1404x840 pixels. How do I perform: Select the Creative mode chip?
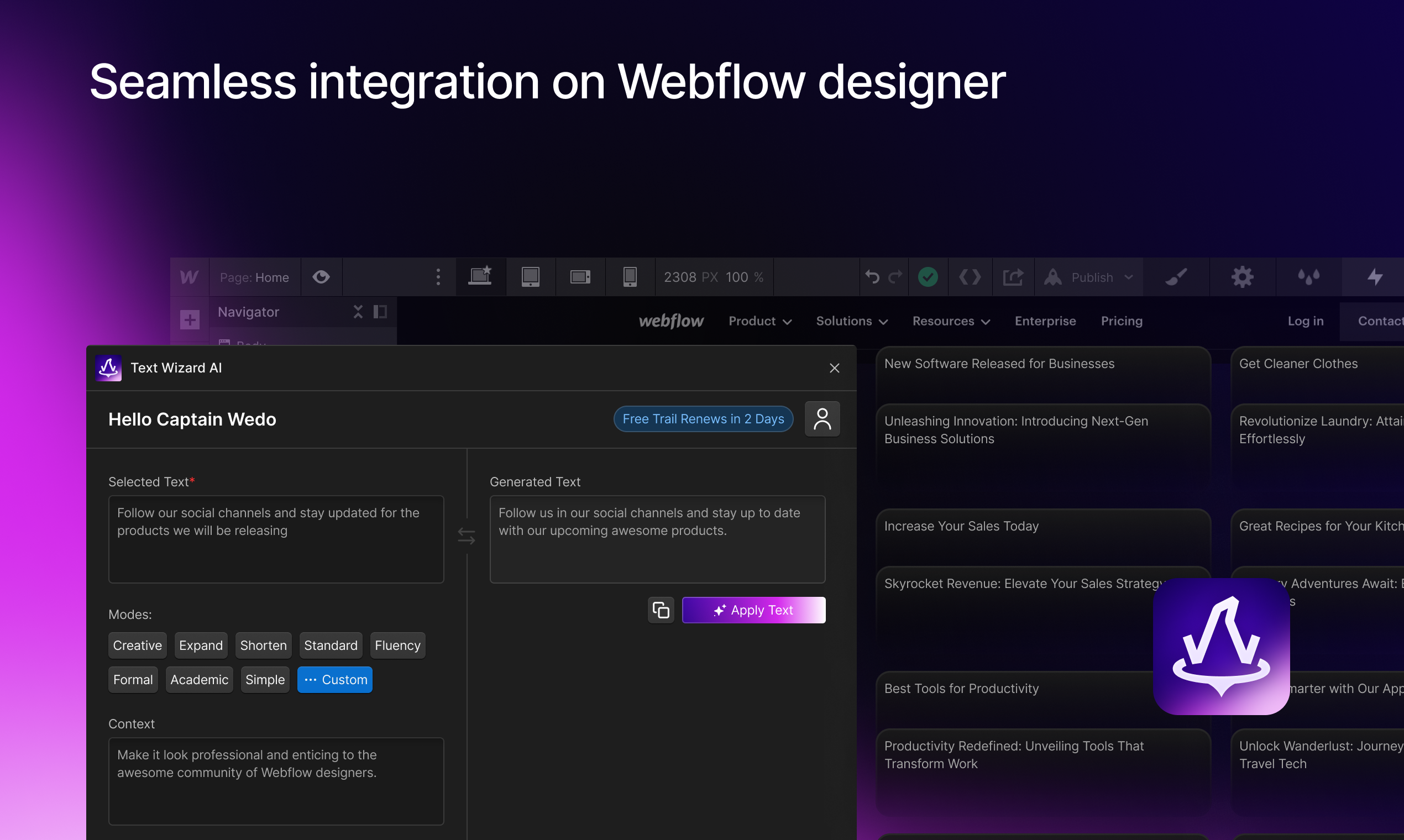(x=137, y=645)
